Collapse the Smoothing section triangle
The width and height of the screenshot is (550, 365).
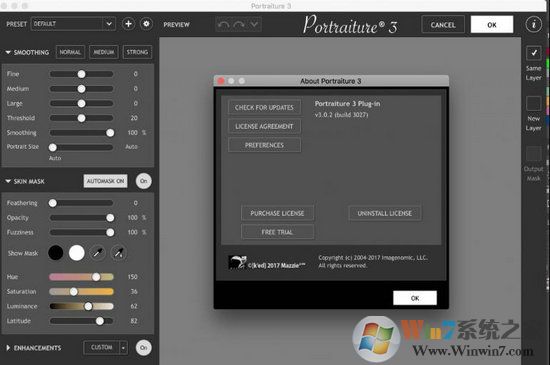pyautogui.click(x=8, y=52)
